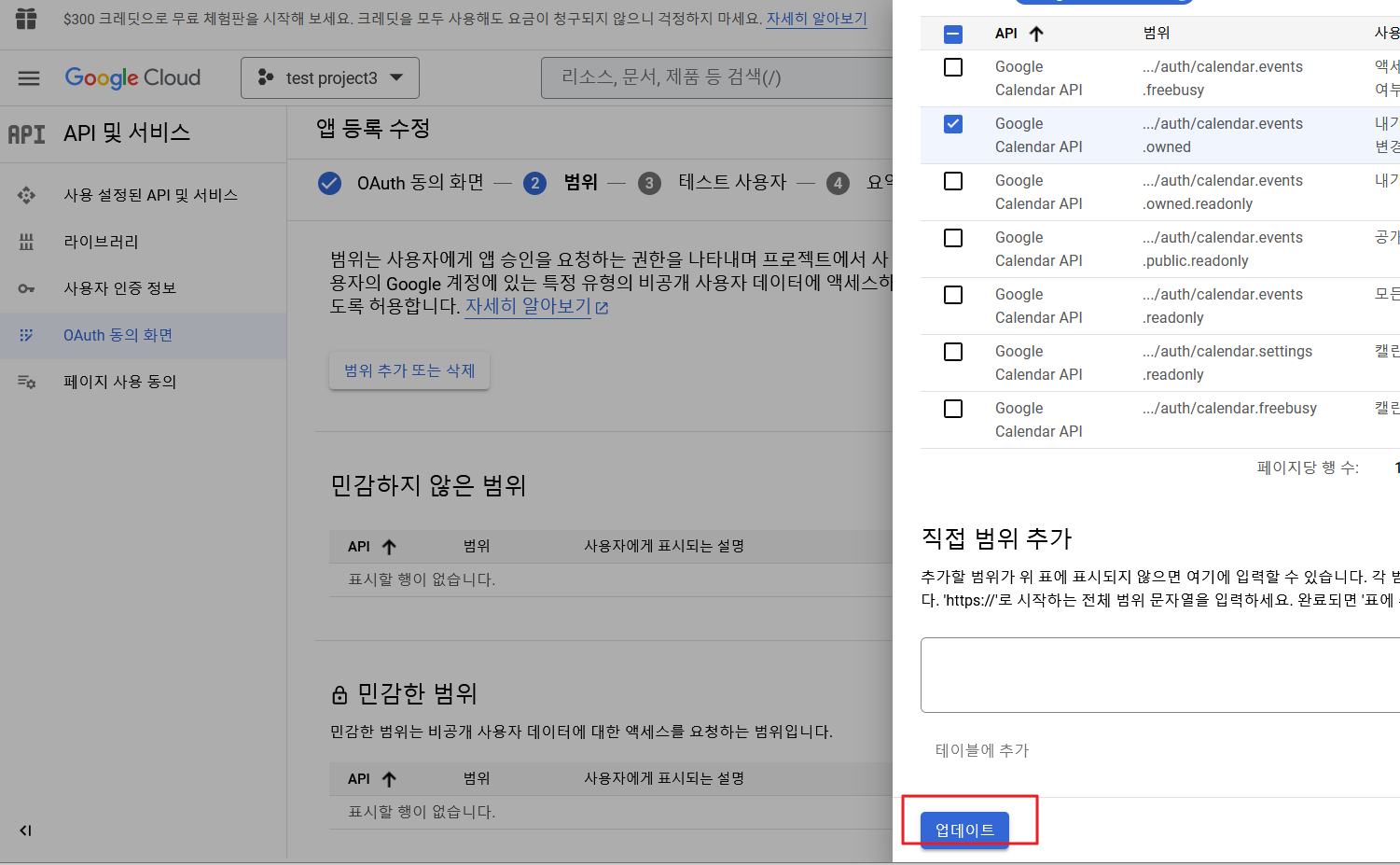Click the 업데이트 button
The image size is (1400, 865).
click(964, 830)
